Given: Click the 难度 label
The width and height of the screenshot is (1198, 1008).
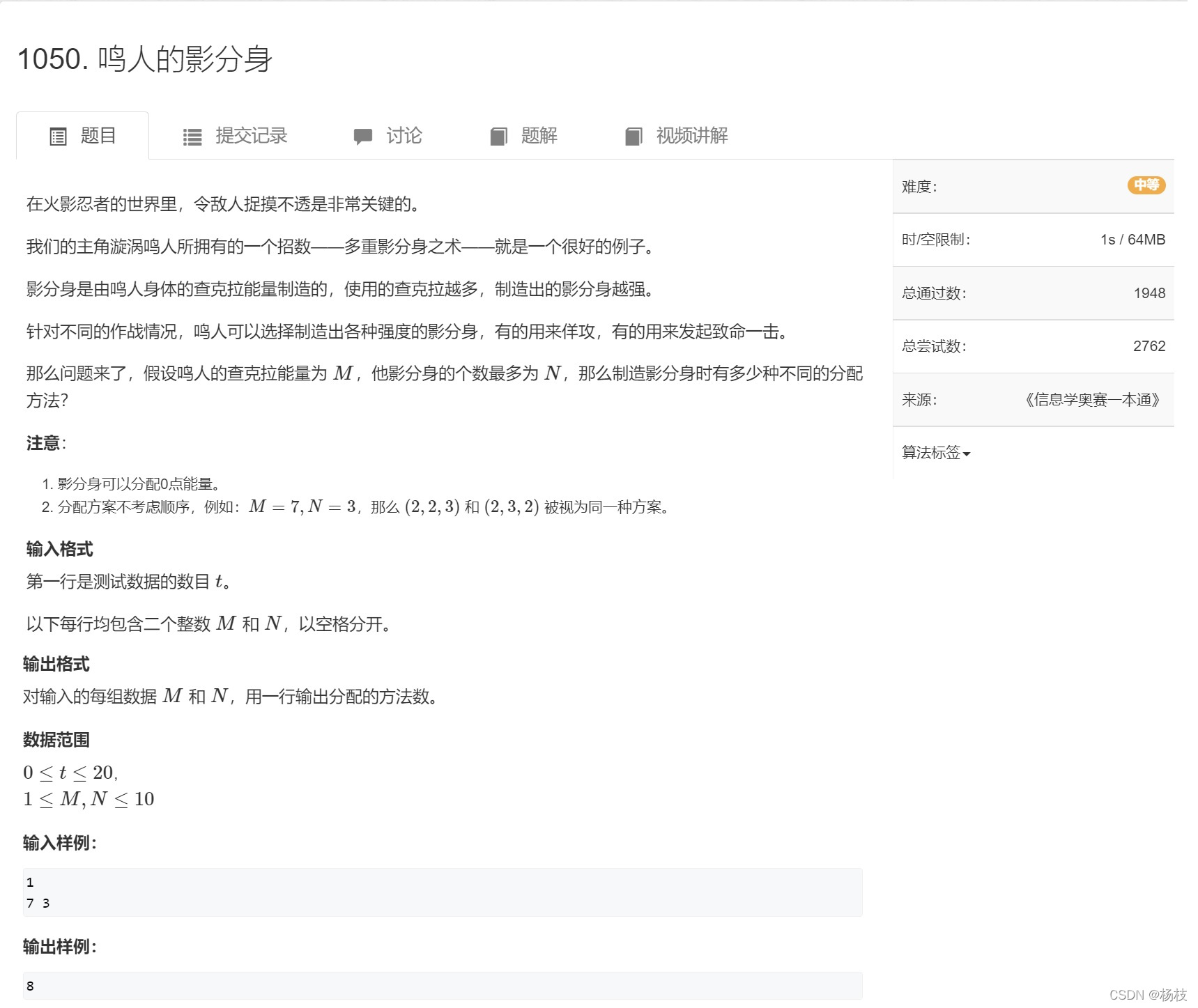Looking at the screenshot, I should (919, 187).
